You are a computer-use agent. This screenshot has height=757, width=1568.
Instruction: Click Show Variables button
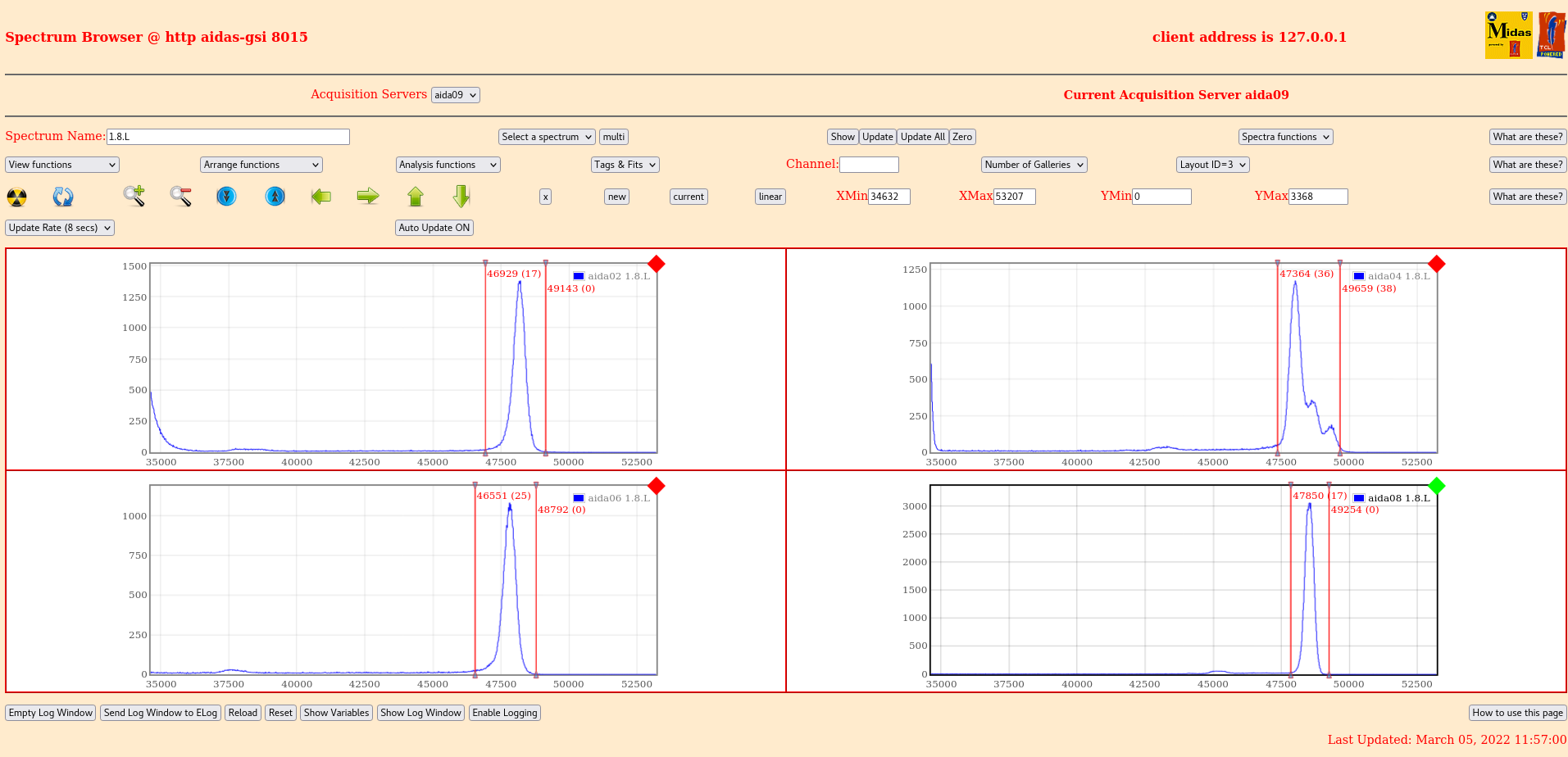pyautogui.click(x=336, y=713)
